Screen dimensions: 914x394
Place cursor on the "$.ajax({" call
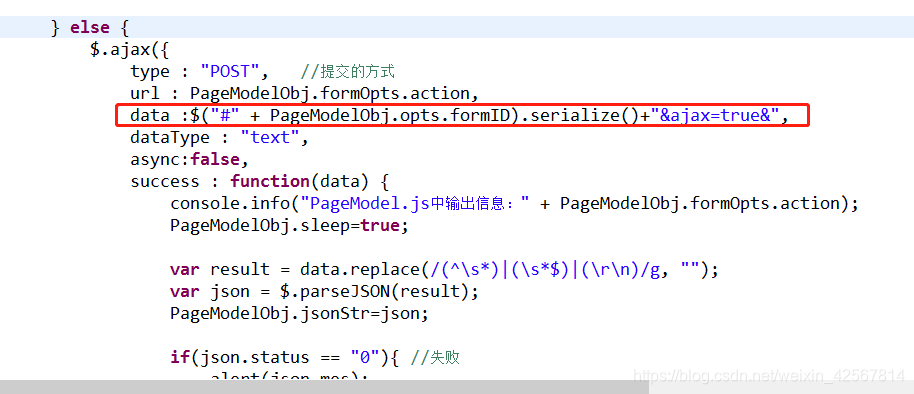129,50
